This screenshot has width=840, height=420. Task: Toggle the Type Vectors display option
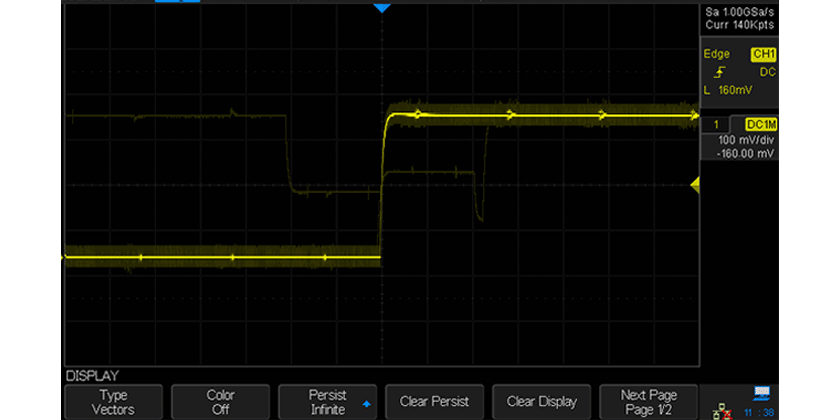click(113, 401)
